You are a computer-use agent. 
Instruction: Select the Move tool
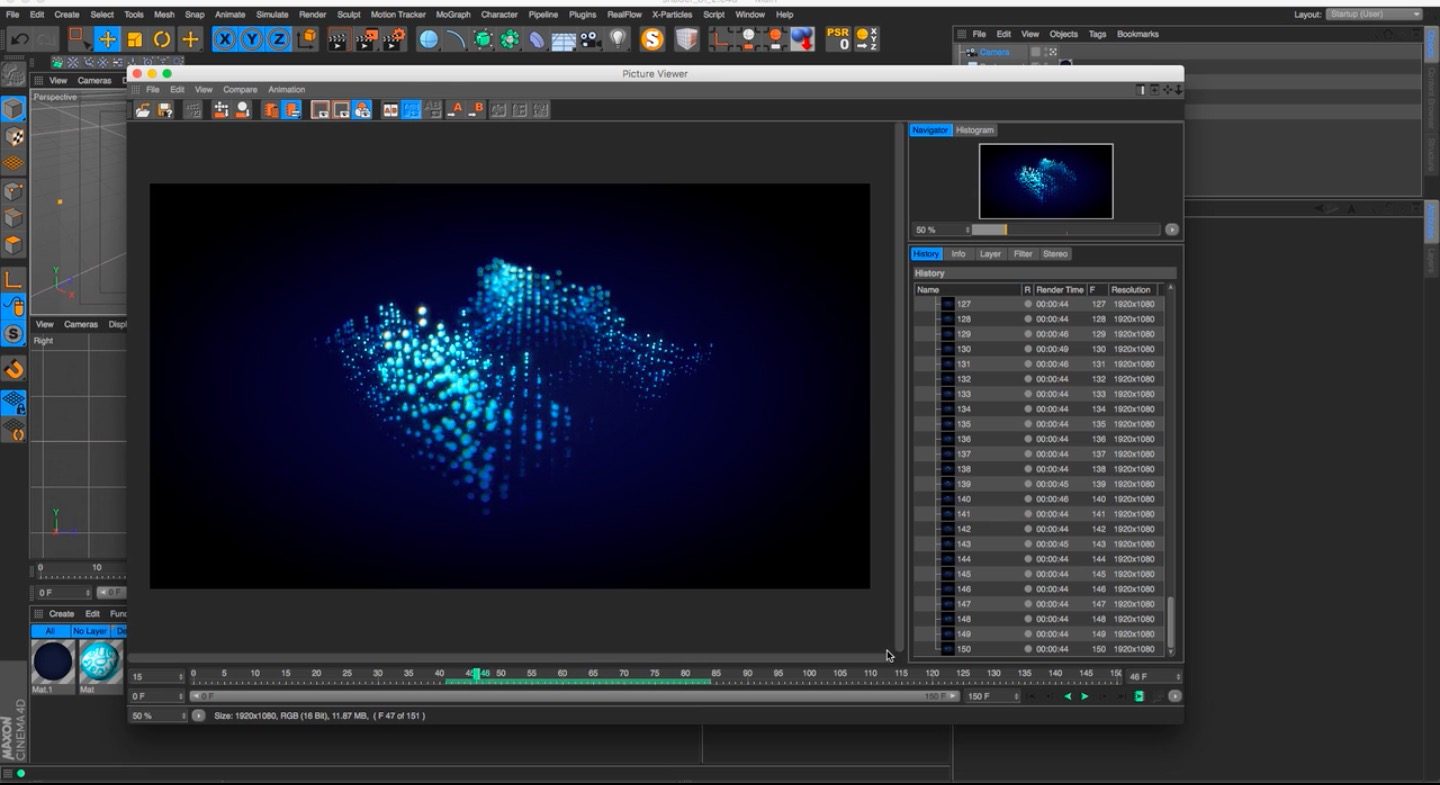tap(107, 39)
